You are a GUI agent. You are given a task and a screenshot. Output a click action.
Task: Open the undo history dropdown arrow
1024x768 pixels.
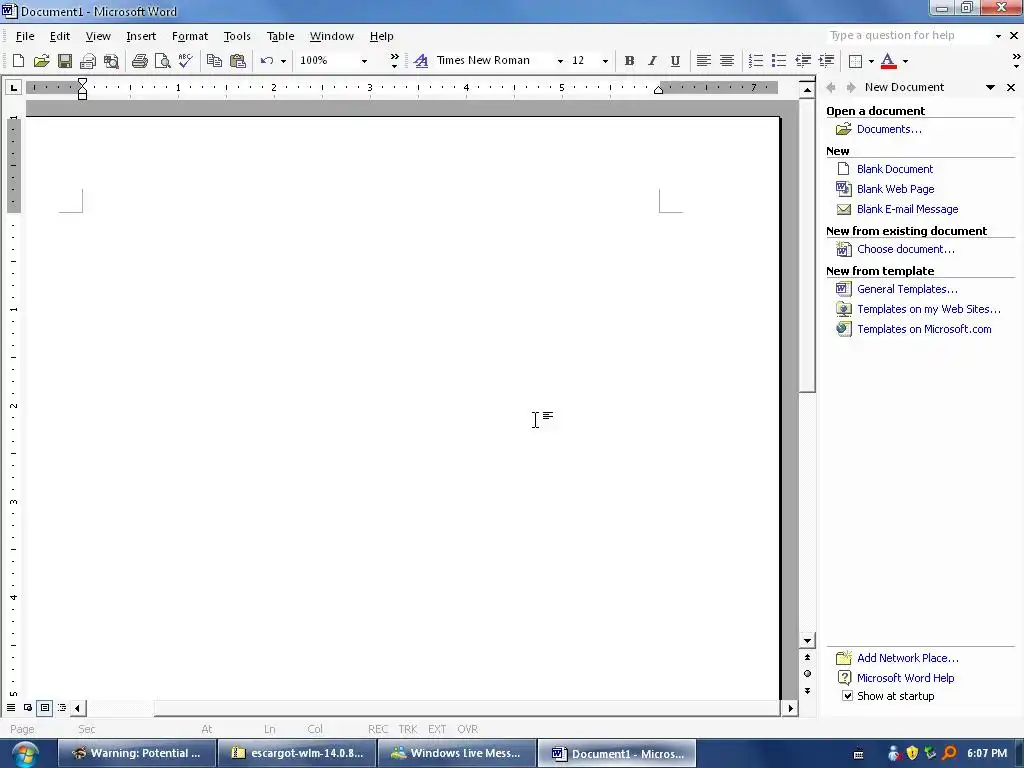tap(283, 61)
